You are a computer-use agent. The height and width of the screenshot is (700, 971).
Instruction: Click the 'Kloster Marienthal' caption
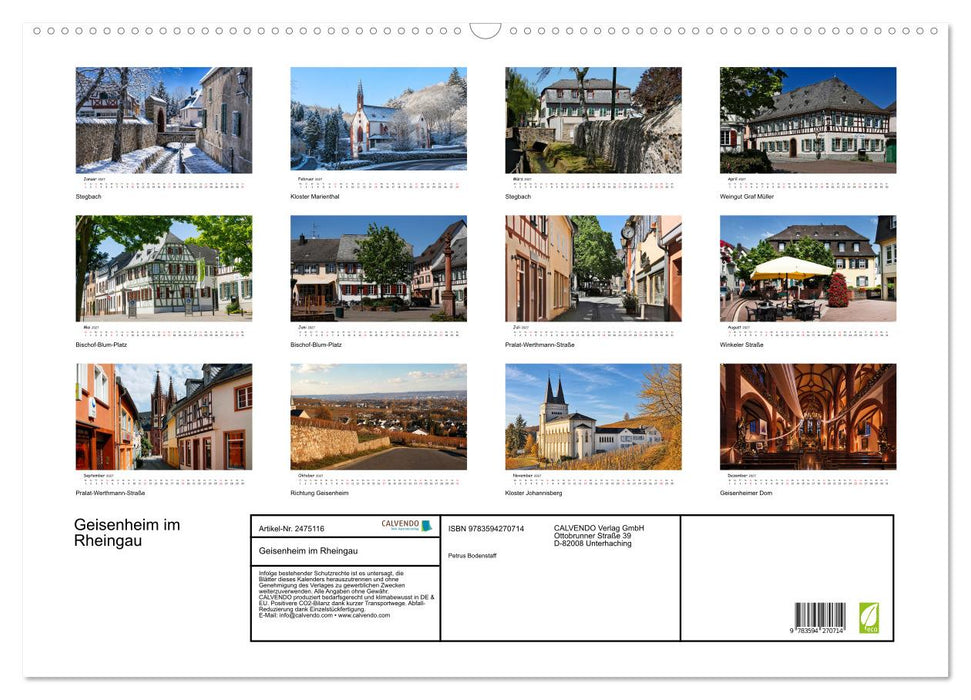pyautogui.click(x=315, y=196)
